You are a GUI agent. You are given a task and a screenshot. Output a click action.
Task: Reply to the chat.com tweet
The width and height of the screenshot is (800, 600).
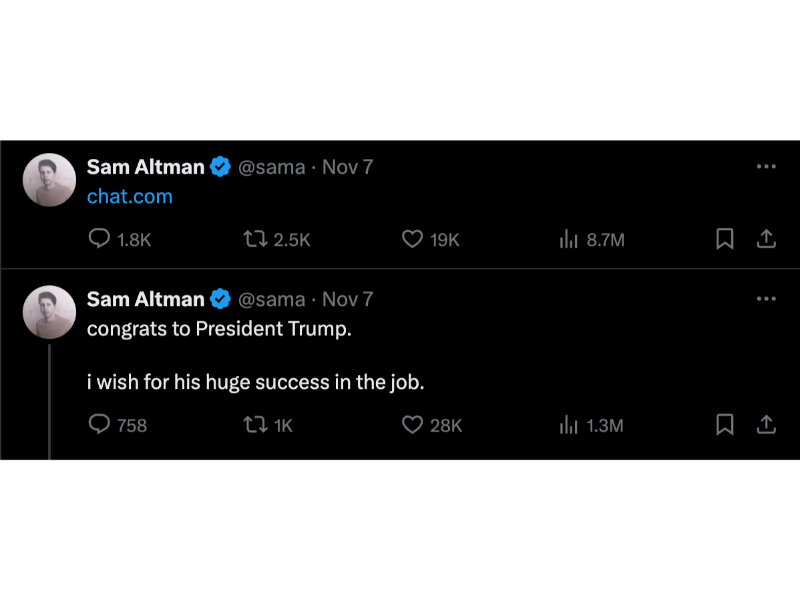pos(100,239)
